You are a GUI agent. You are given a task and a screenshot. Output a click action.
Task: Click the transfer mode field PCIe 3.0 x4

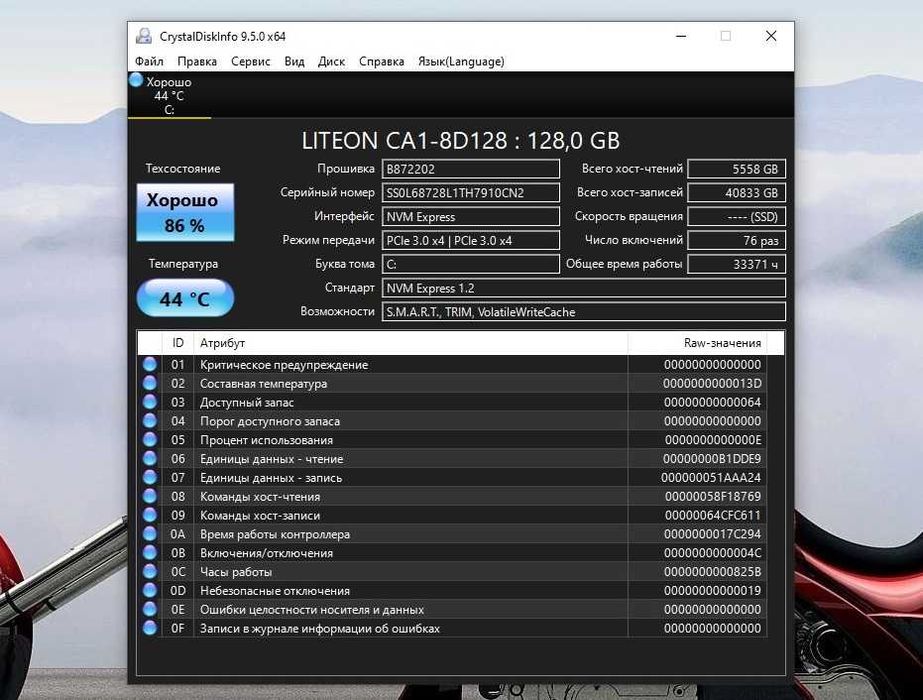coord(470,240)
